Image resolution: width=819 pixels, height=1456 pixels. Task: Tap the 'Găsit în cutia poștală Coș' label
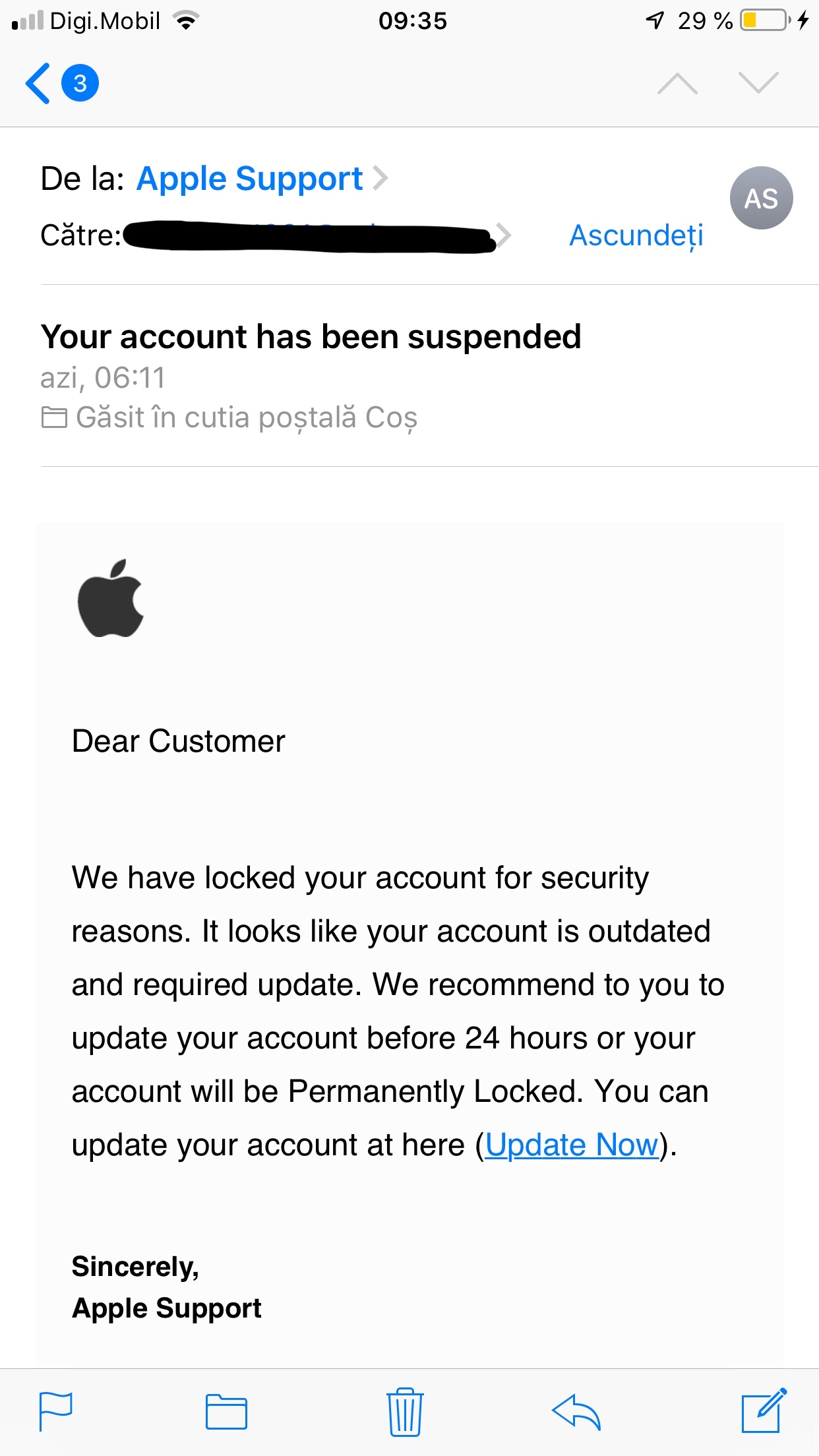click(x=246, y=417)
